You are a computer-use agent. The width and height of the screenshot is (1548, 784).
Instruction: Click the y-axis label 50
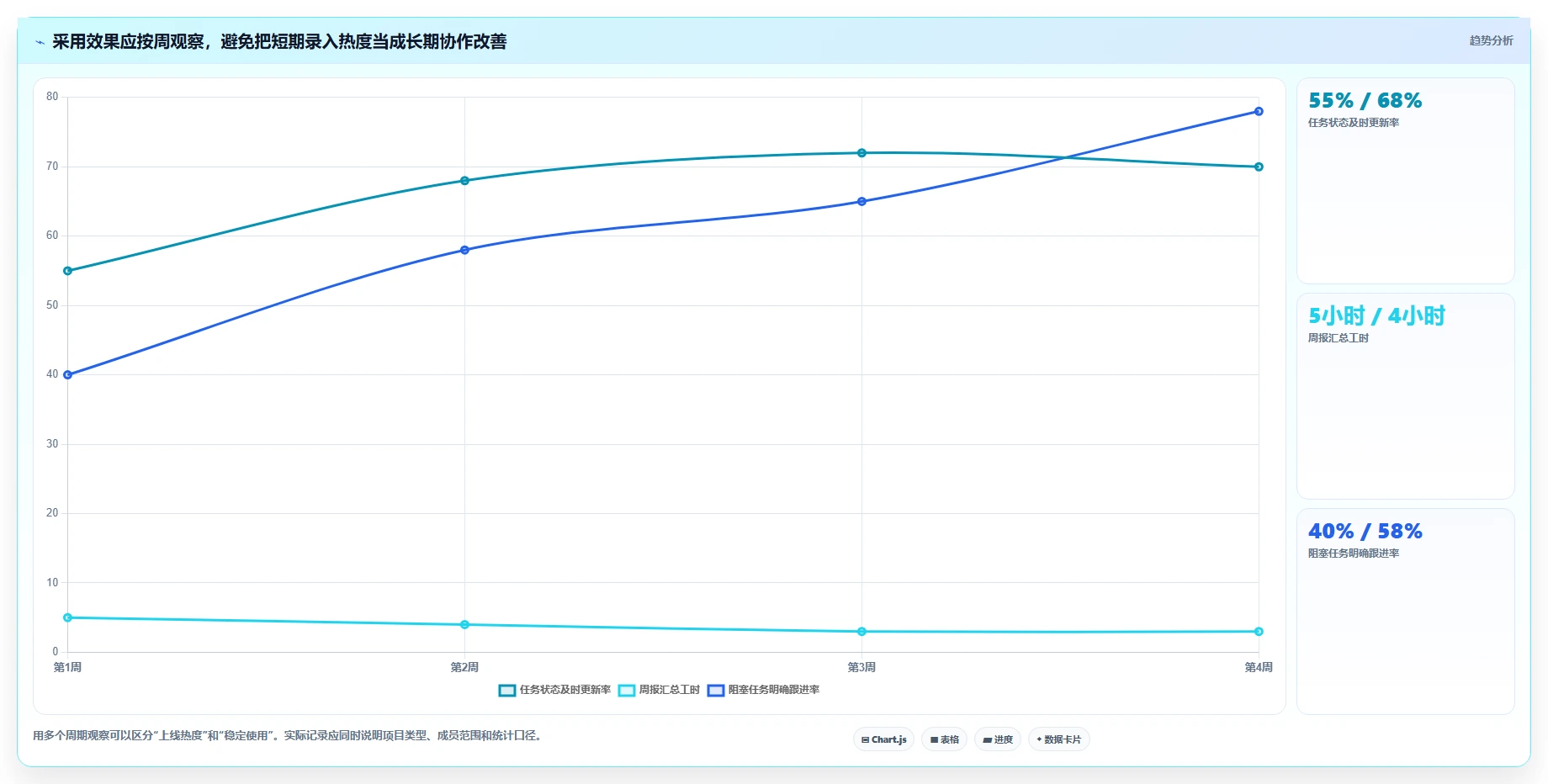[x=52, y=305]
